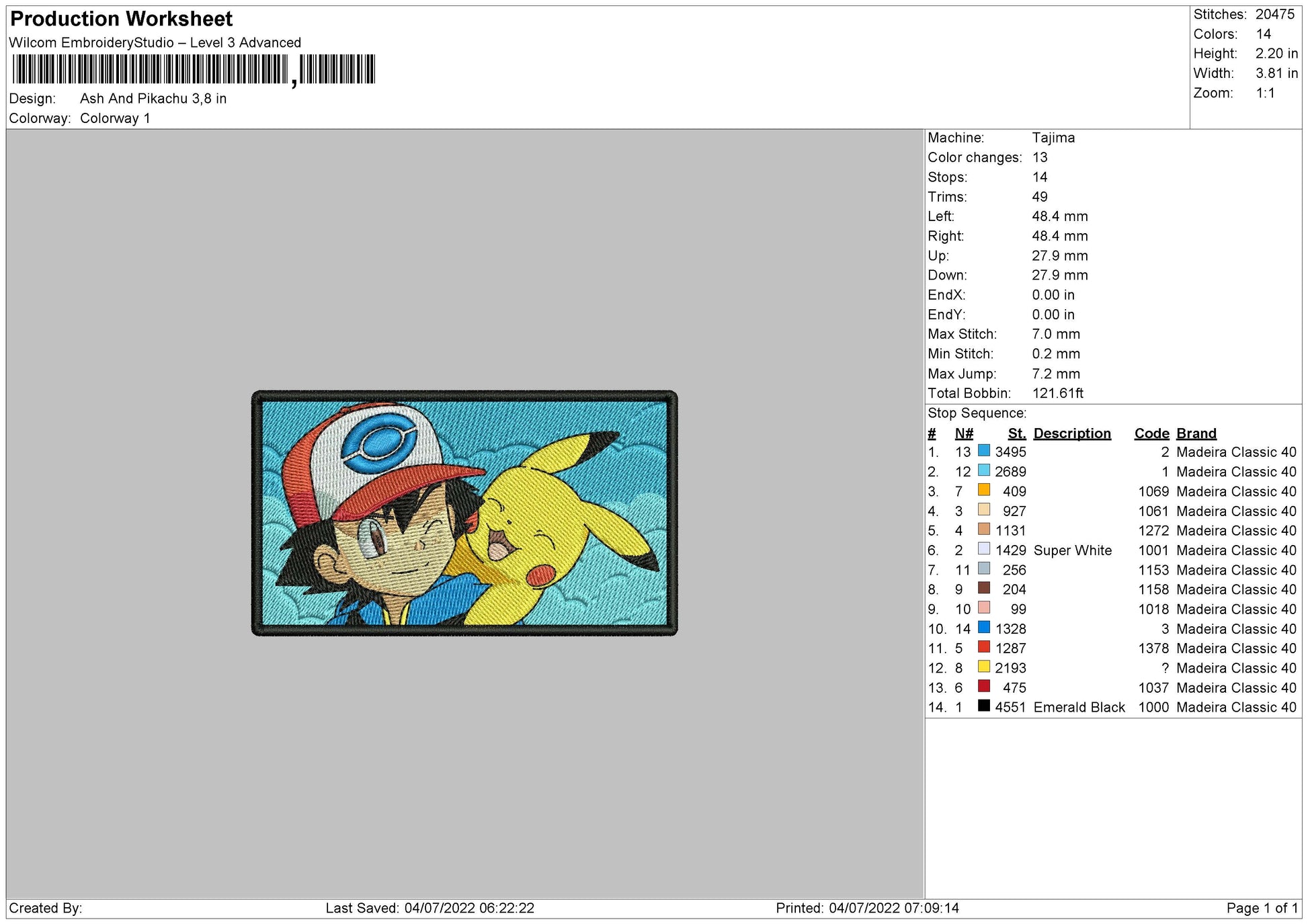1308x924 pixels.
Task: Click 'Wilcom EmbroideryStudio – Level 3 Advanced' text
Action: tap(155, 42)
